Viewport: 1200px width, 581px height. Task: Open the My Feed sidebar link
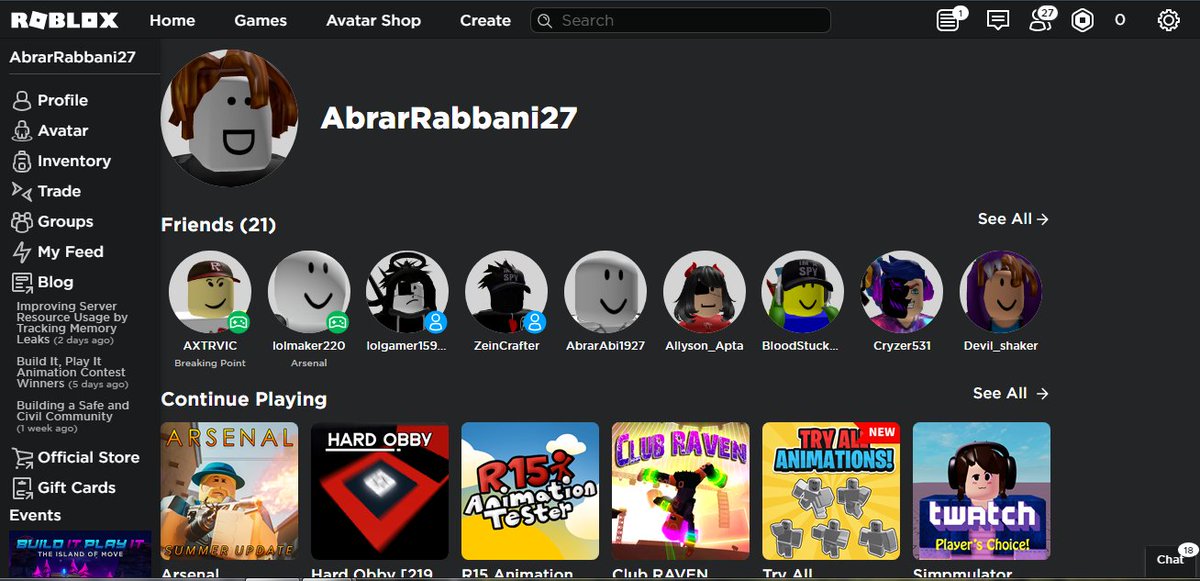pyautogui.click(x=70, y=252)
